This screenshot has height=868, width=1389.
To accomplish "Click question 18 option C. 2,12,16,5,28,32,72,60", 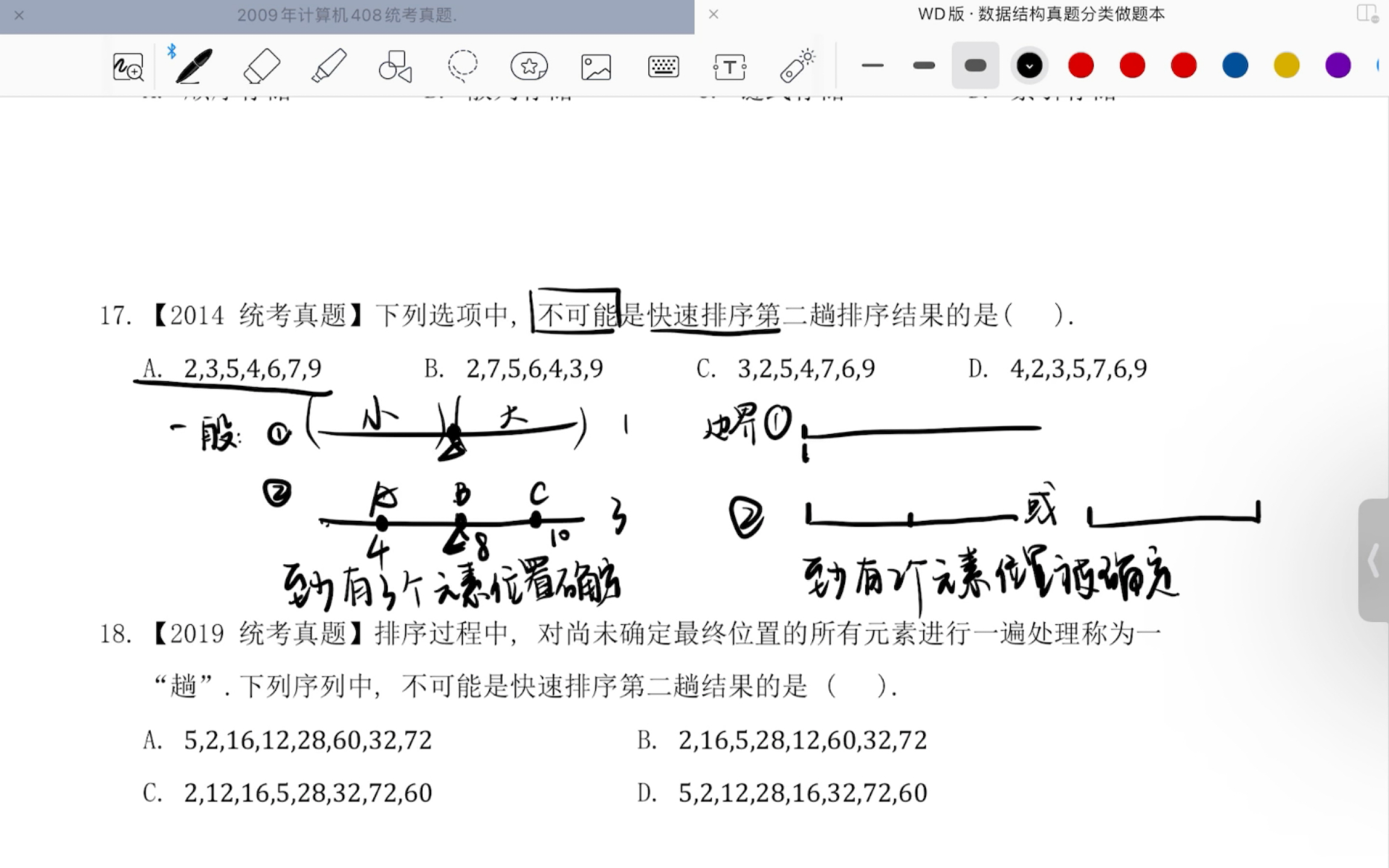I will (x=288, y=793).
